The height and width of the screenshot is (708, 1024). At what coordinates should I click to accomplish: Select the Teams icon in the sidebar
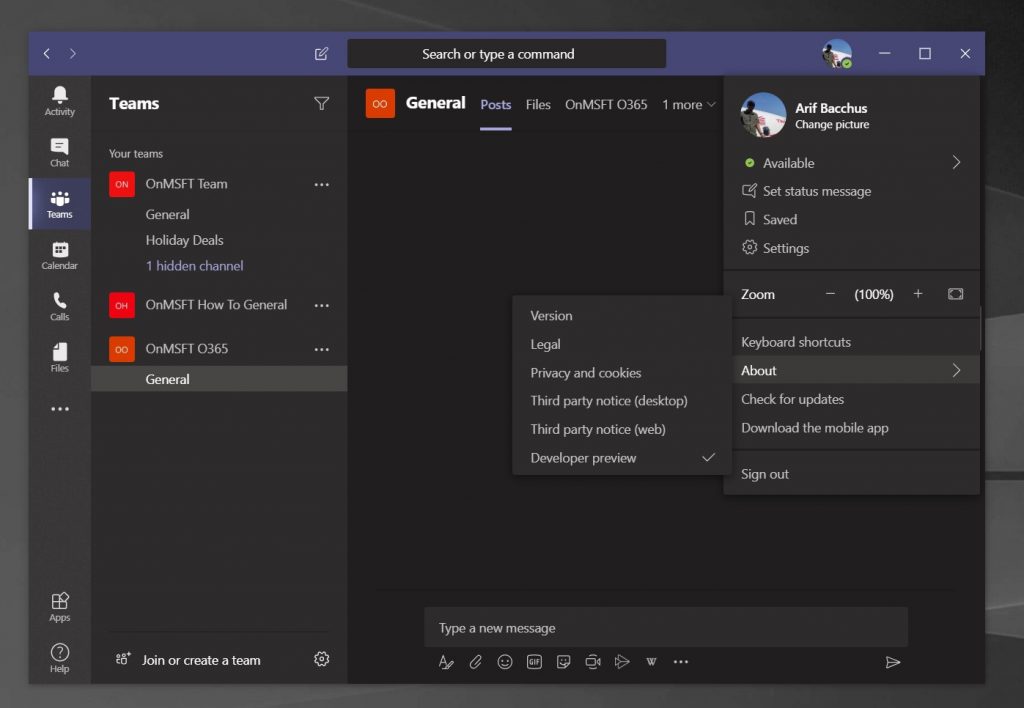point(59,204)
